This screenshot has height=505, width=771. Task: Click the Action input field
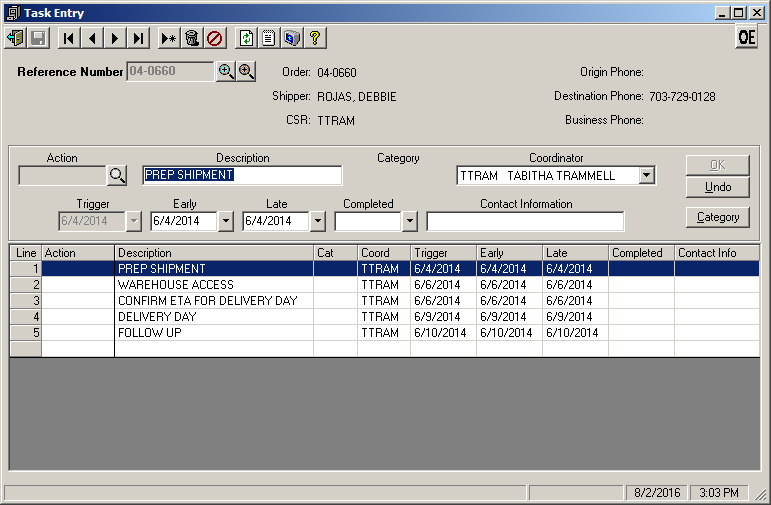62,175
